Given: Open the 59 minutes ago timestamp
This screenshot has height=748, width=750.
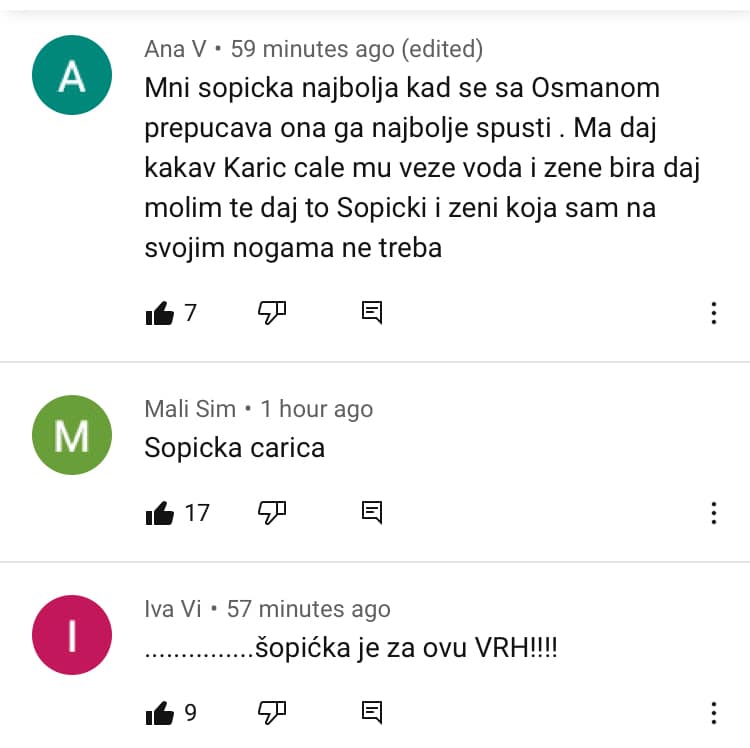Looking at the screenshot, I should [x=313, y=49].
